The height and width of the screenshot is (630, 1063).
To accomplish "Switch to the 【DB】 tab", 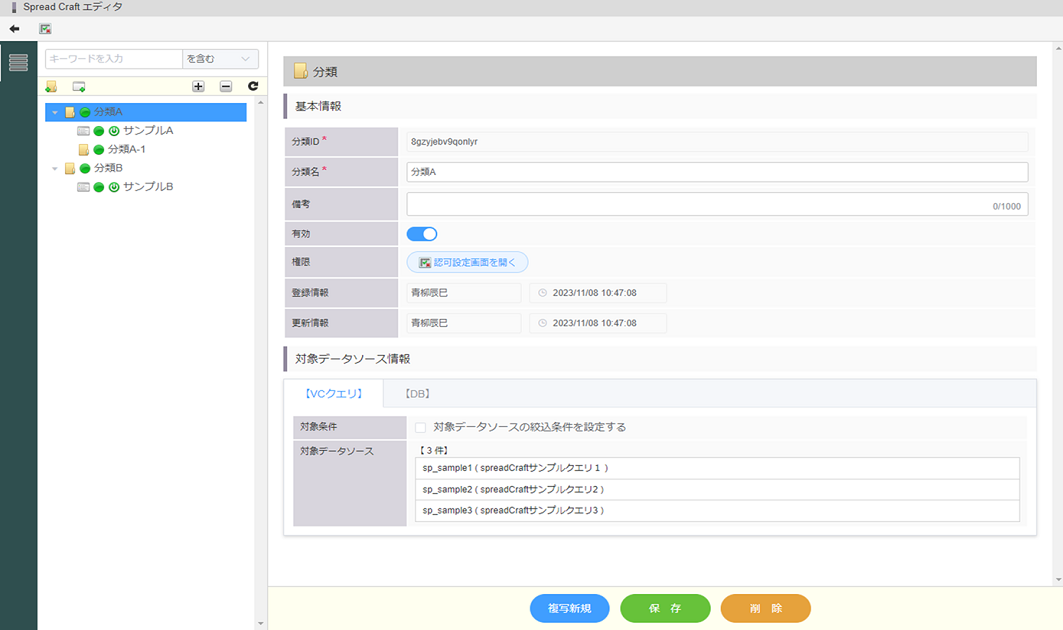I will pyautogui.click(x=418, y=394).
